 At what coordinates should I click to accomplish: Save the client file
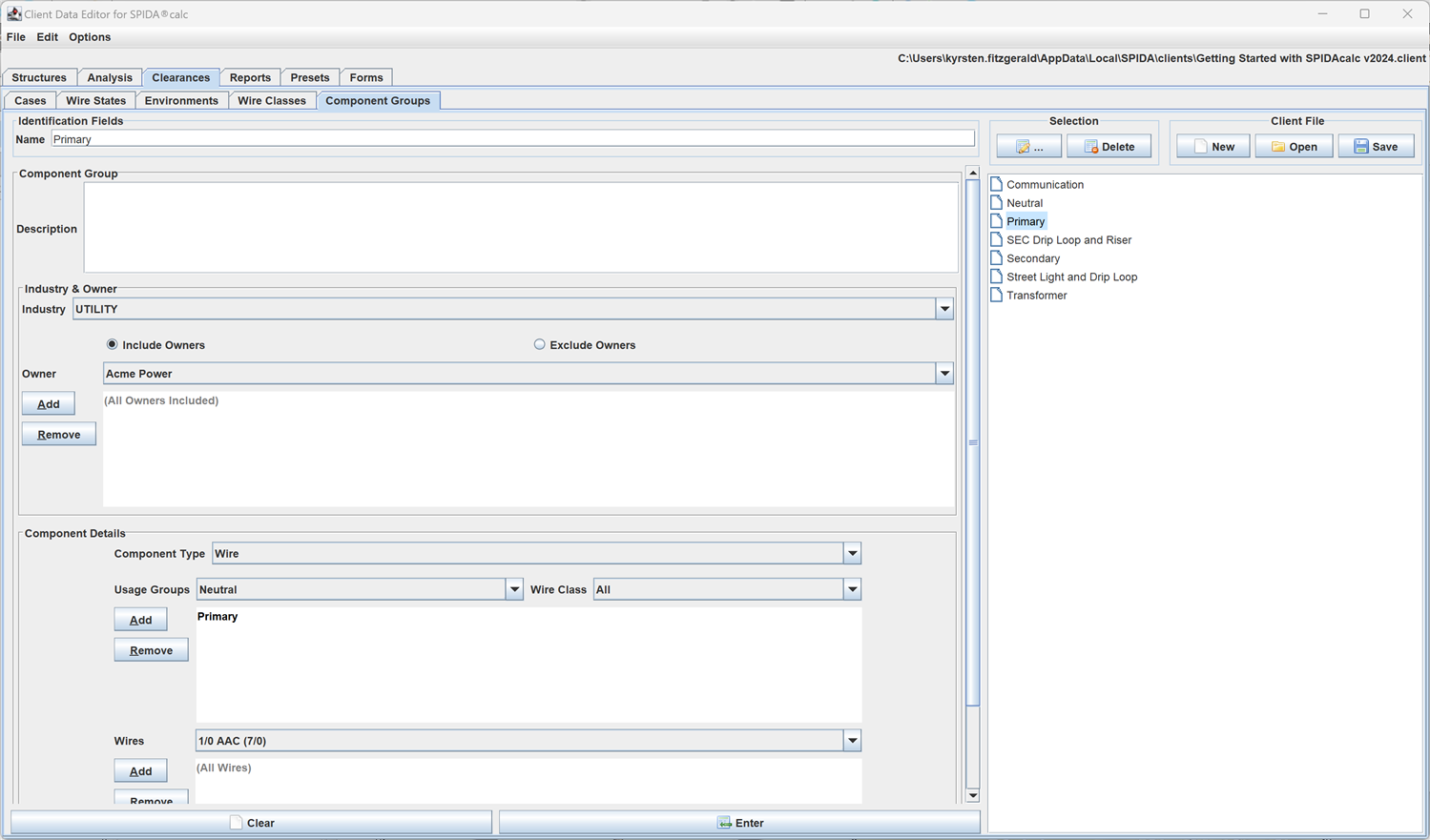tap(1376, 147)
